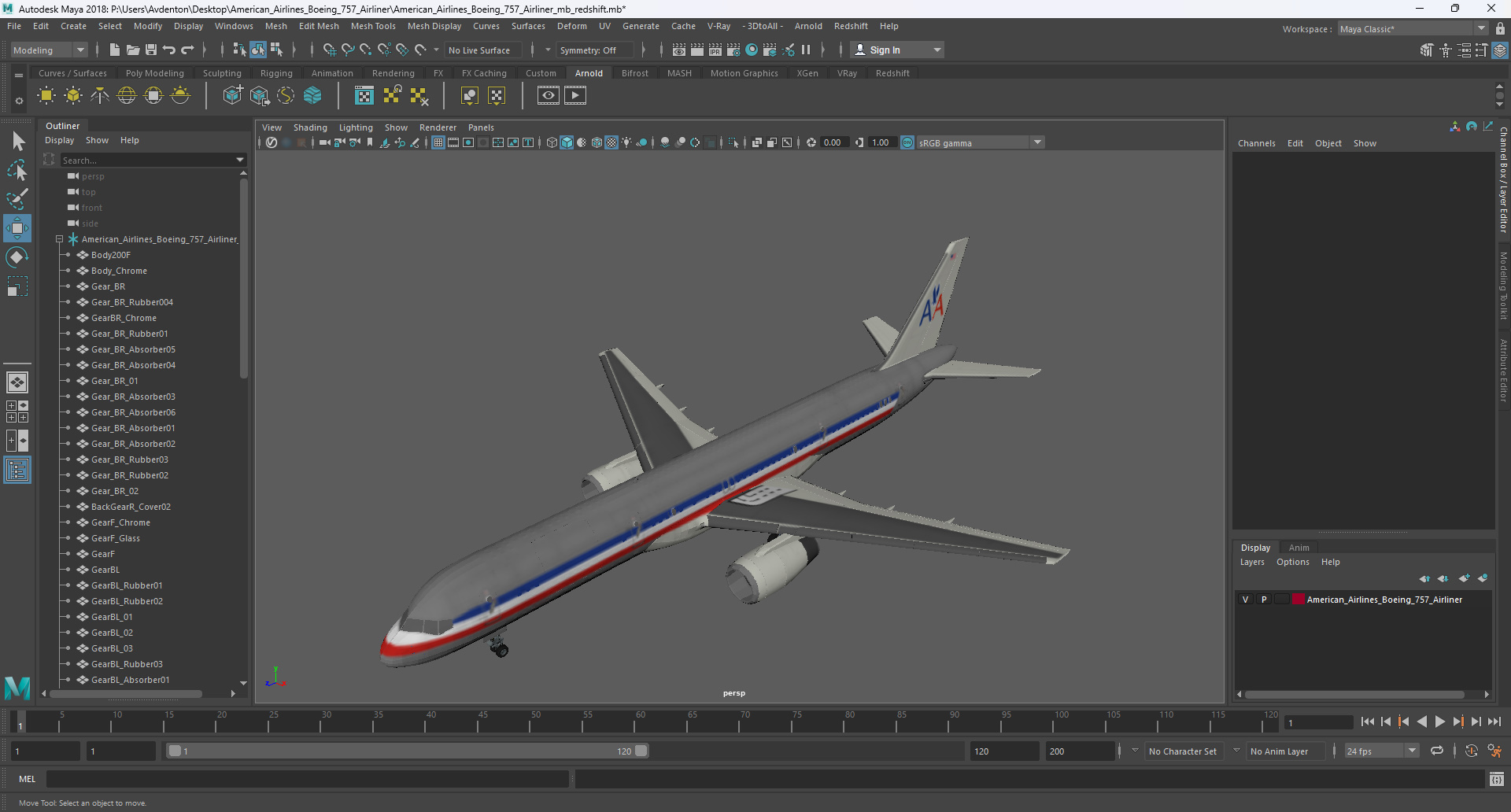1511x812 pixels.
Task: Select Body200F in the outliner
Action: tap(110, 255)
